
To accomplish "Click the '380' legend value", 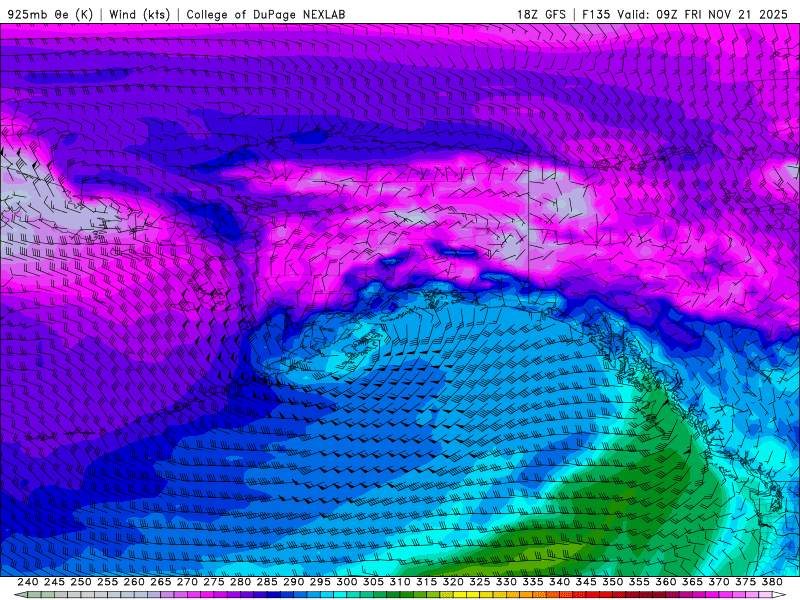I will (x=772, y=582).
